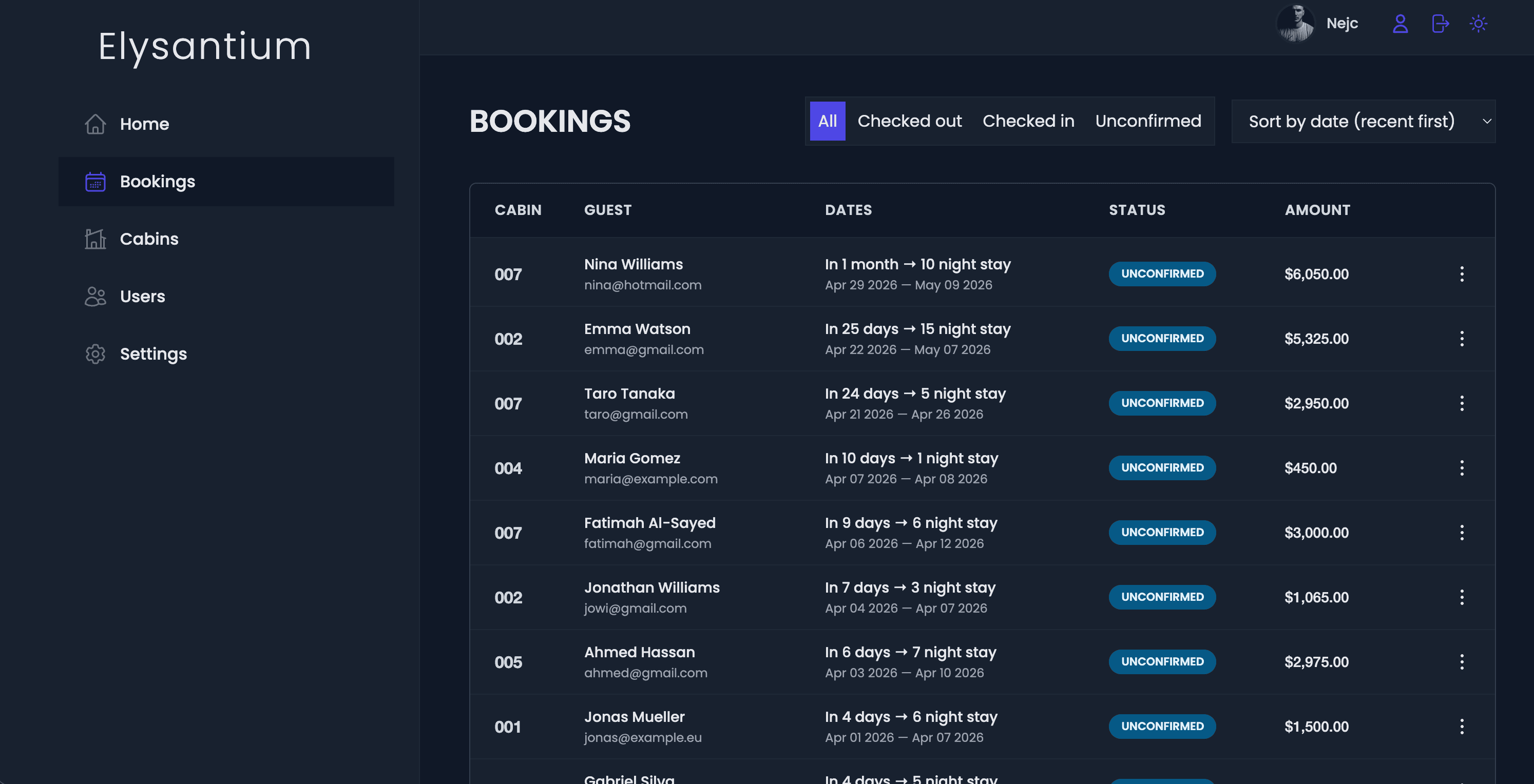Click the Bookings calendar icon

(x=95, y=182)
